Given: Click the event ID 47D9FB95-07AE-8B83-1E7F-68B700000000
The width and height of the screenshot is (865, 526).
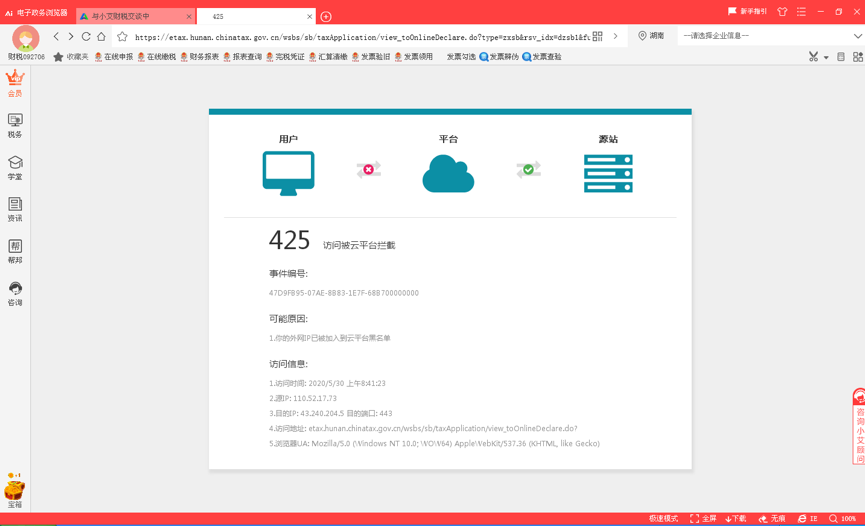Looking at the screenshot, I should (x=344, y=293).
